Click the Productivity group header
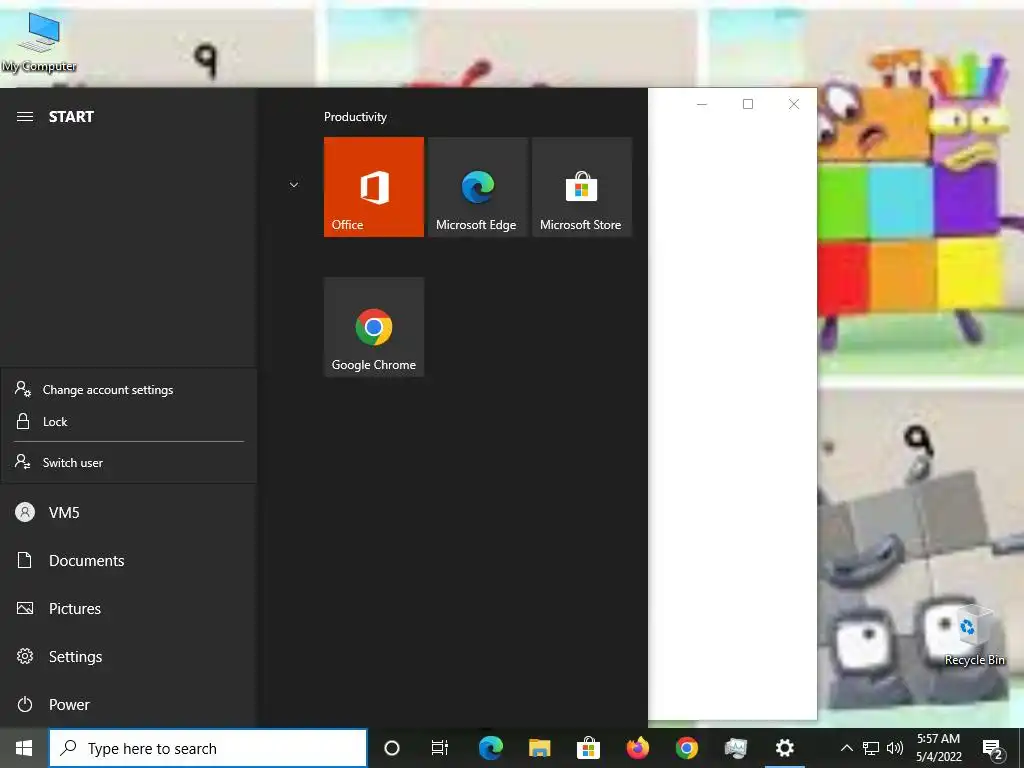1024x768 pixels. tap(355, 117)
